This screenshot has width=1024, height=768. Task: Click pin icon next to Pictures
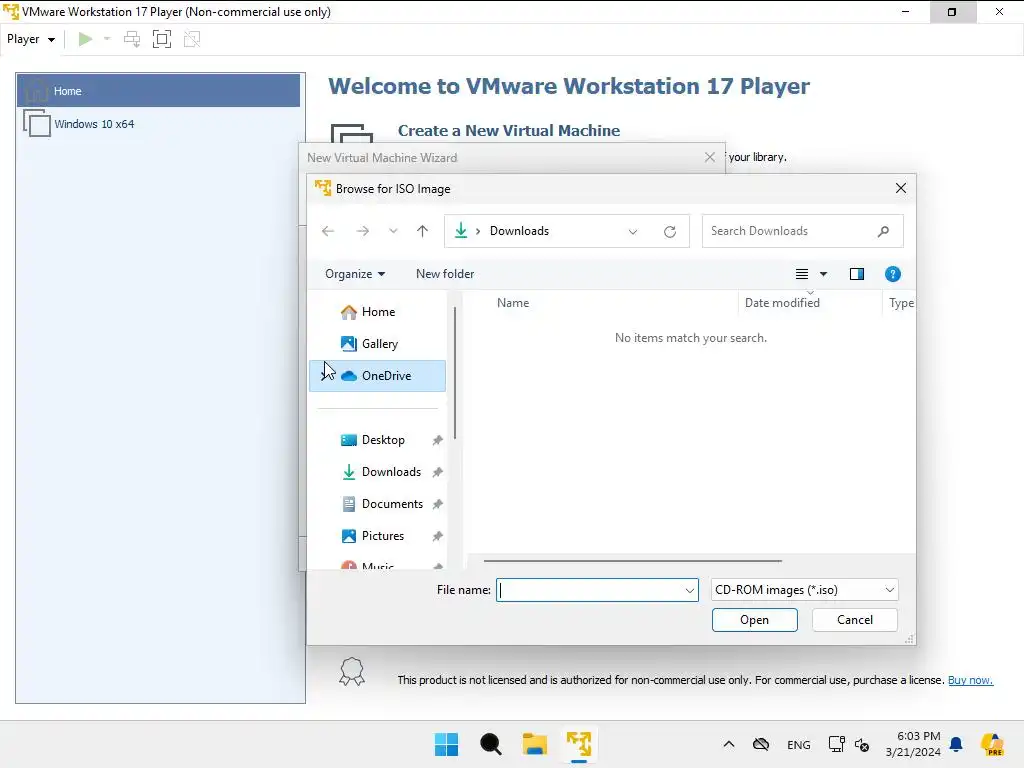[x=438, y=536]
